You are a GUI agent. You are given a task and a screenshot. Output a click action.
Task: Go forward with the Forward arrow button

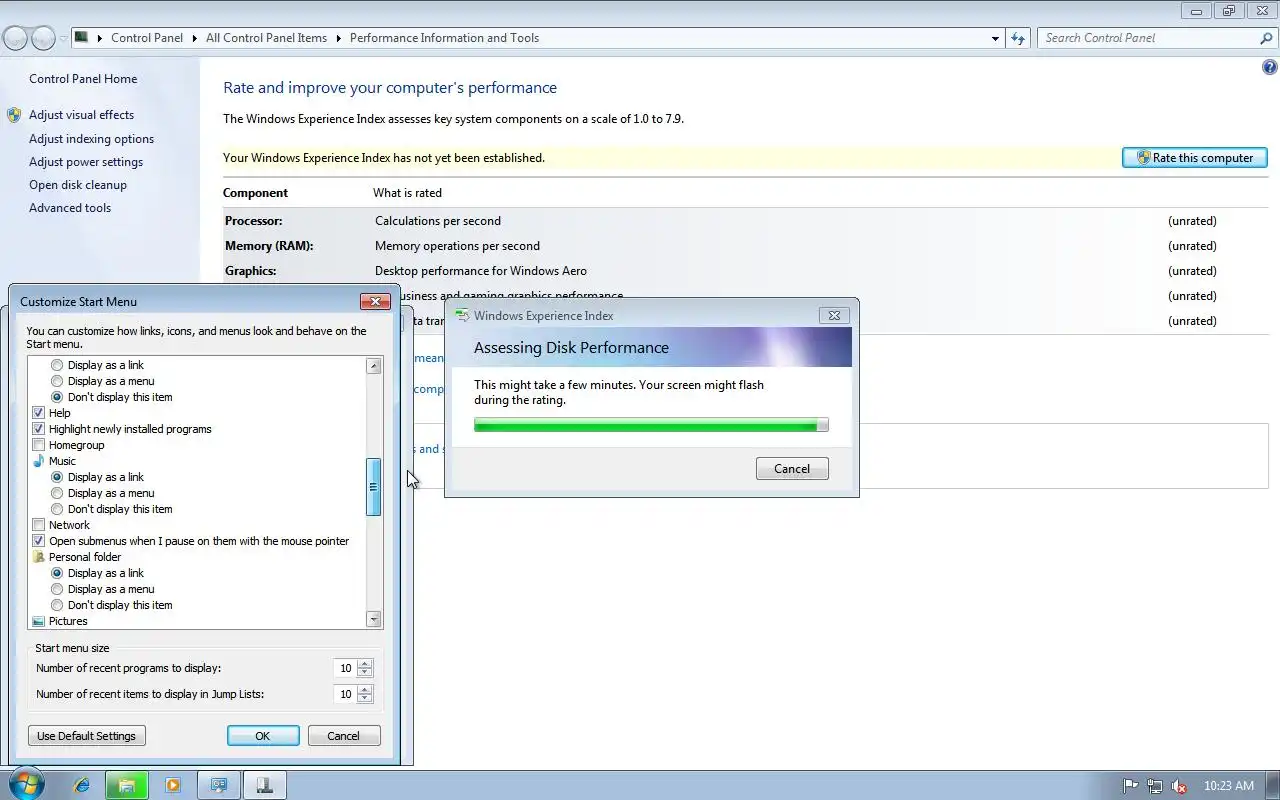tap(43, 39)
